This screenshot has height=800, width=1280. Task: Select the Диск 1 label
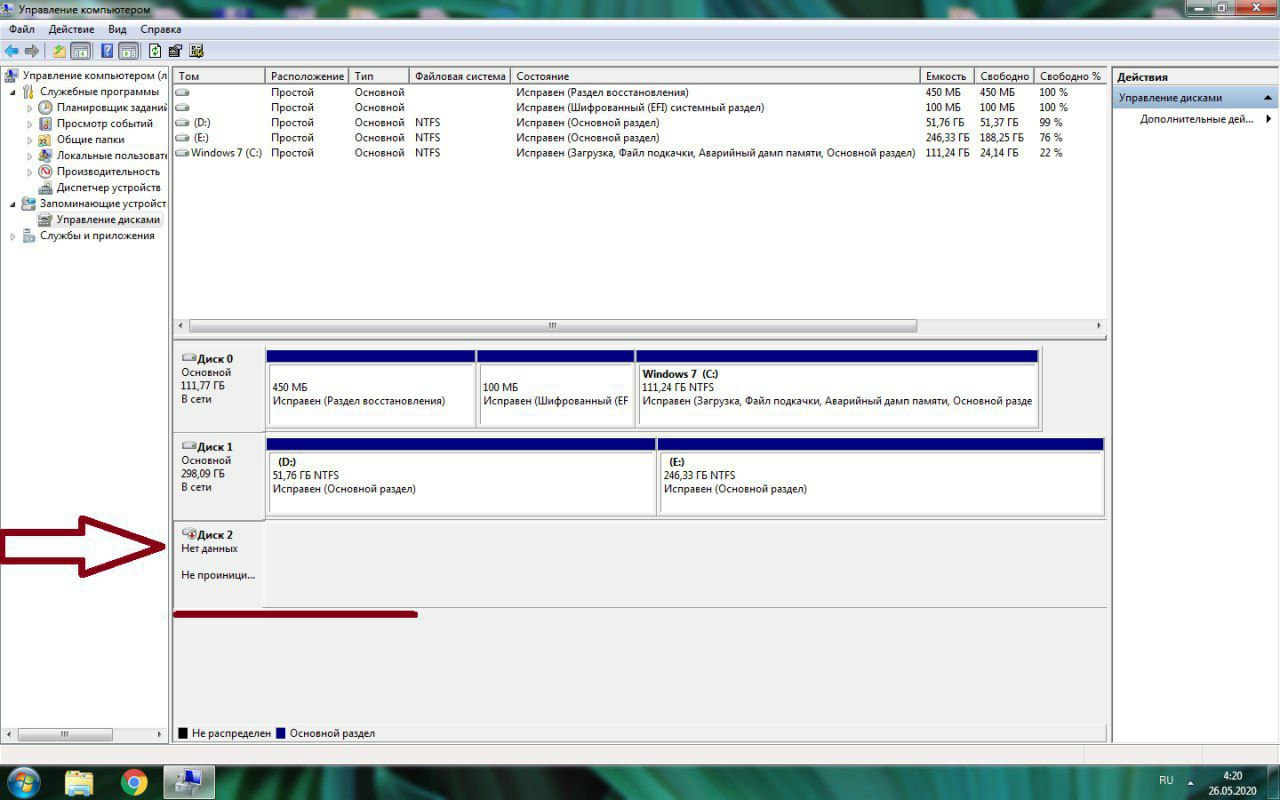pos(215,447)
